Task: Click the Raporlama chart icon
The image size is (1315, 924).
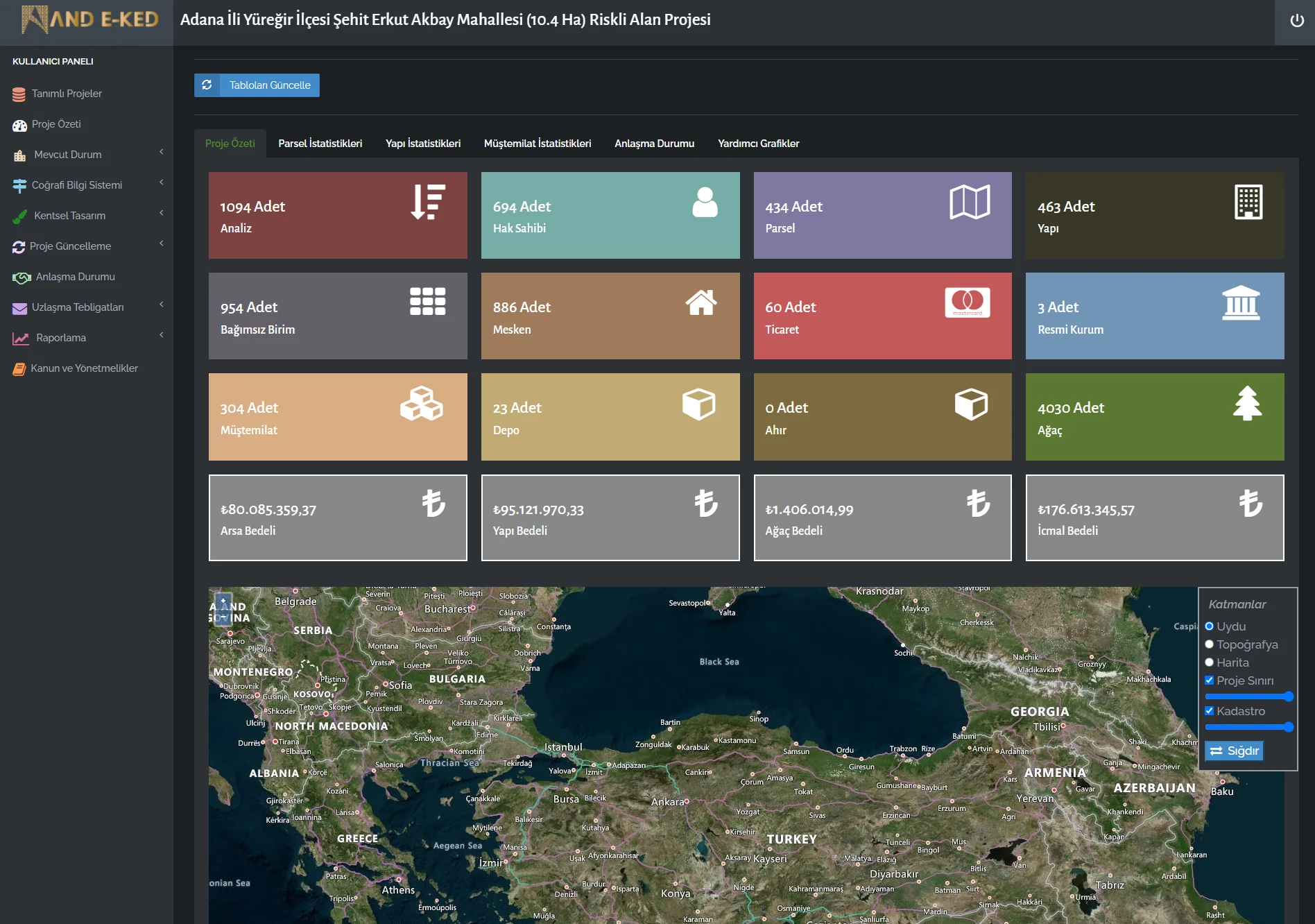Action: (x=21, y=339)
